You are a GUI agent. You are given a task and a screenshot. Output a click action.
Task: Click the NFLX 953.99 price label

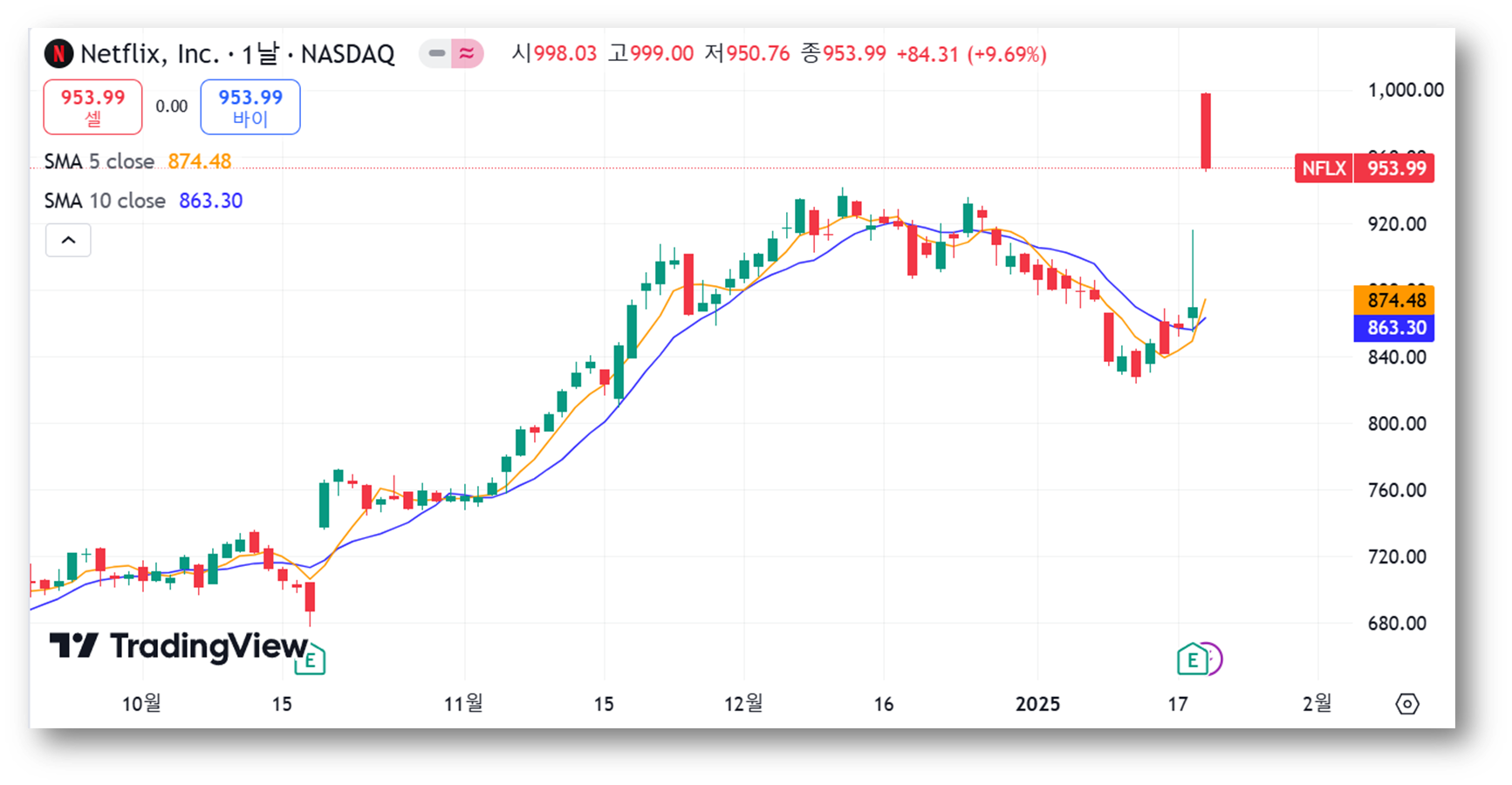click(x=1365, y=168)
